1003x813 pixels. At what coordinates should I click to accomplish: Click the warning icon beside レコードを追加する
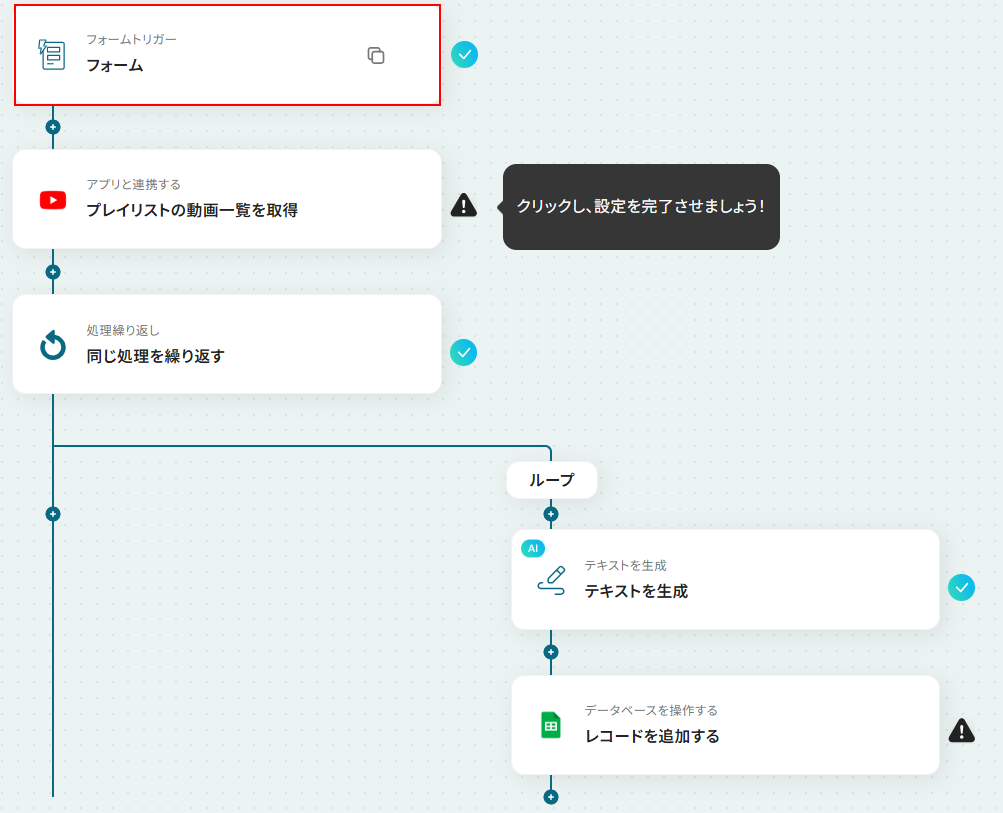point(961,730)
